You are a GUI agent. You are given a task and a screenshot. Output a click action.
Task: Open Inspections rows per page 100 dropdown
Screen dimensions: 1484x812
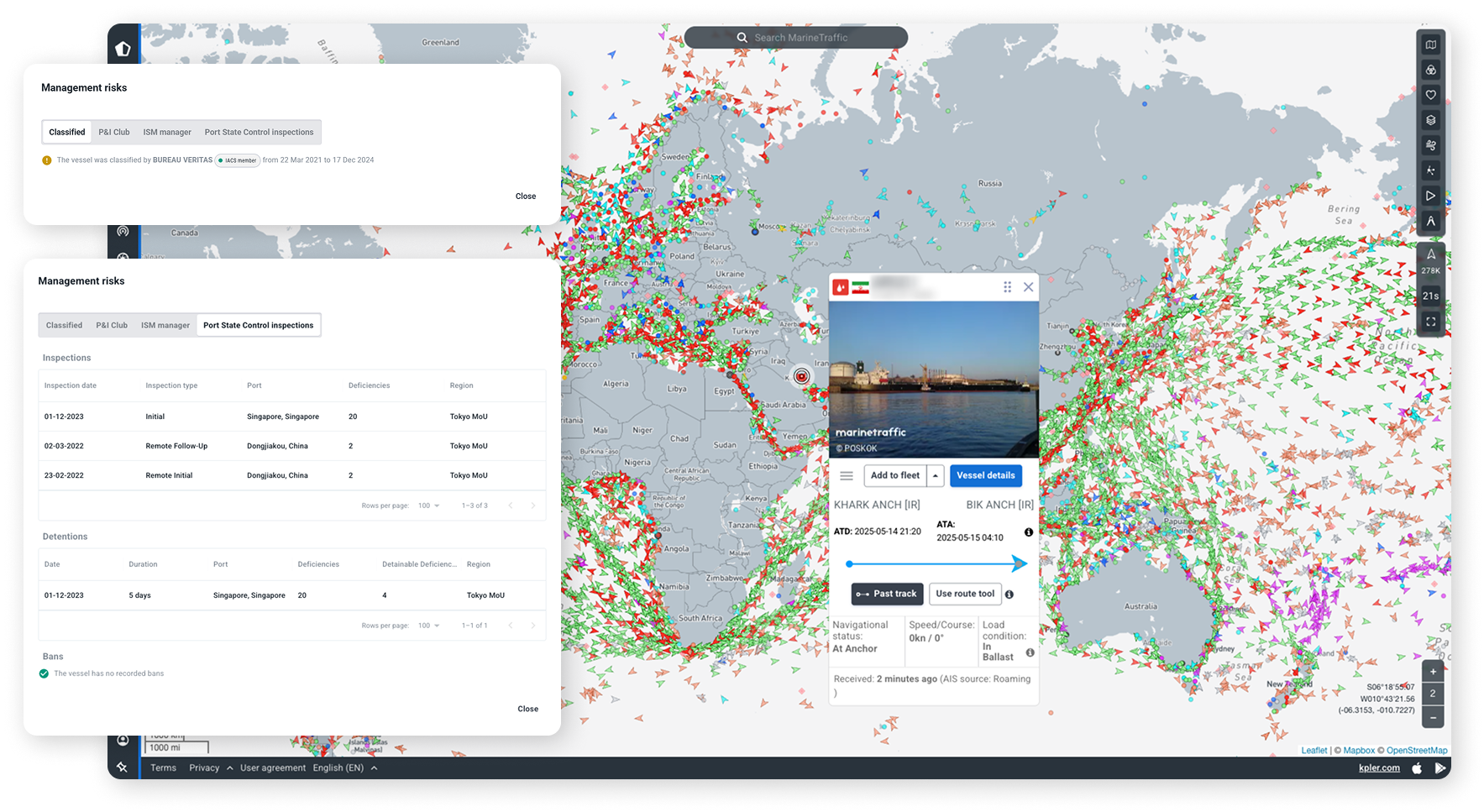[429, 506]
